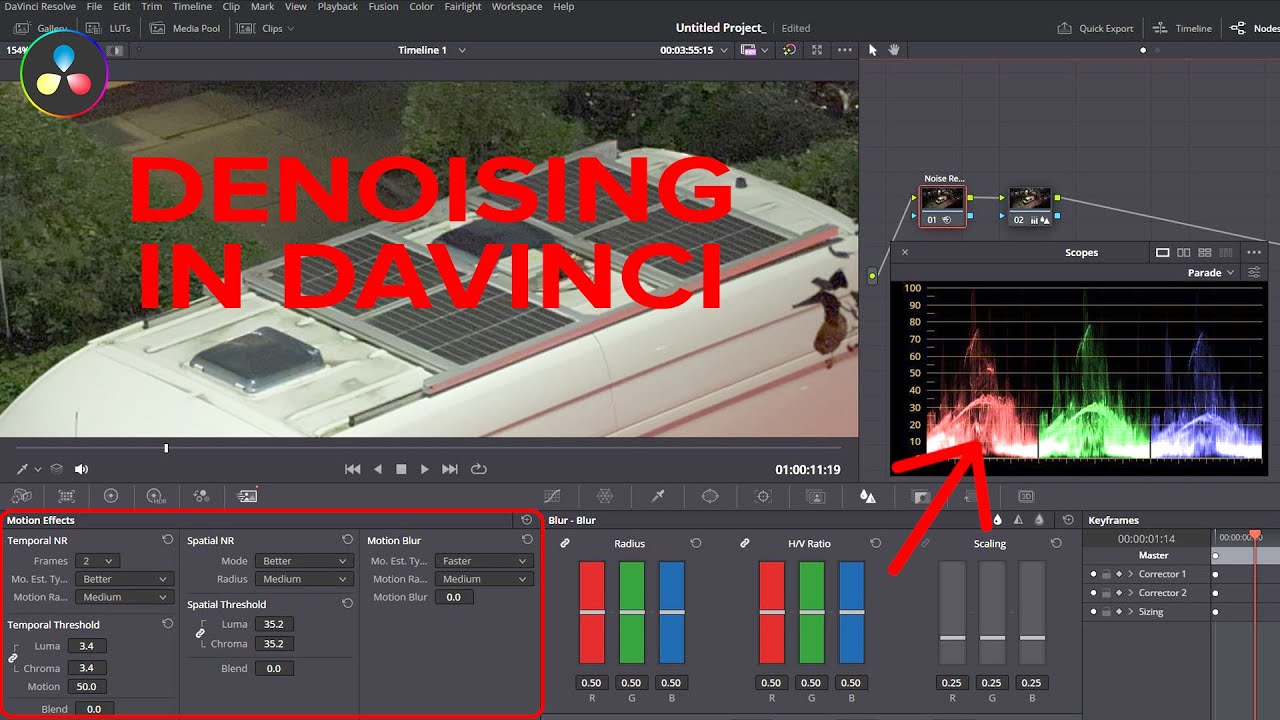
Task: Open the Help menu
Action: 564,6
